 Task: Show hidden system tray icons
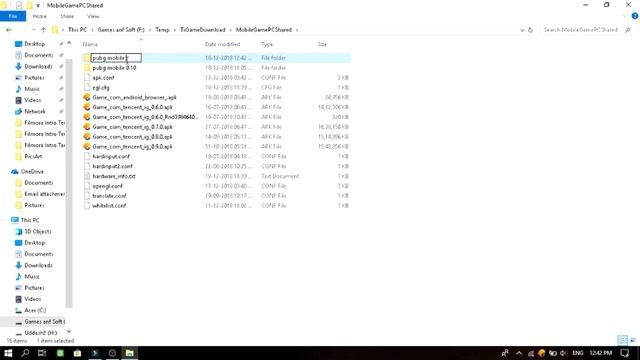click(519, 353)
